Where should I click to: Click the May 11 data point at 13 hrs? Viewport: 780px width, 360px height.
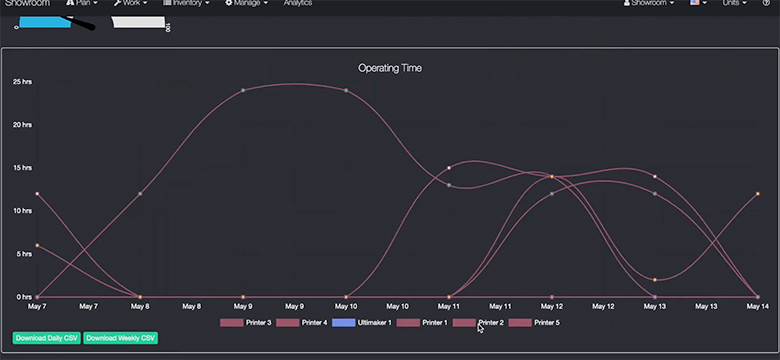pos(449,185)
